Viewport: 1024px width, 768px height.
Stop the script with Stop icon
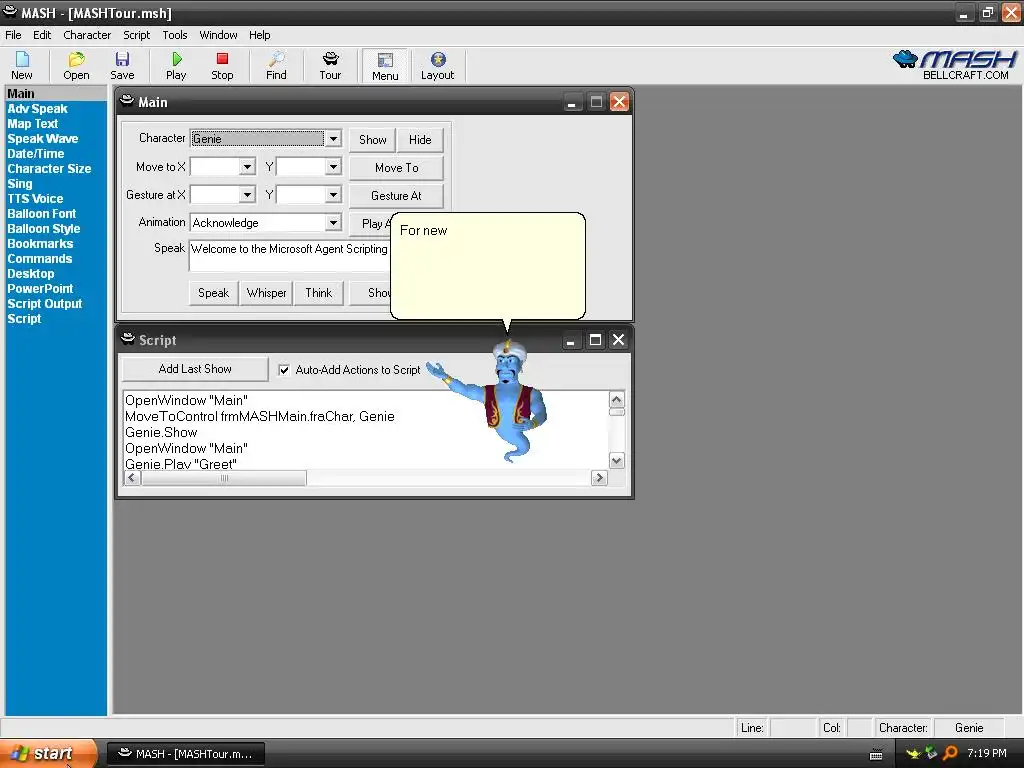point(222,65)
